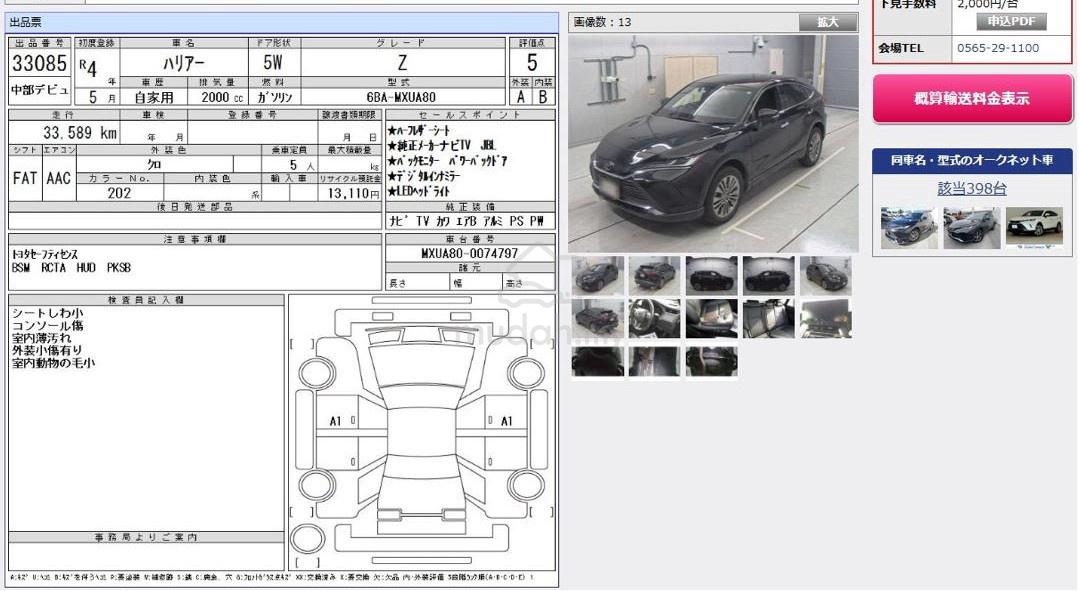Open first thumbnail in second row
The image size is (1080, 591).
[x=597, y=318]
